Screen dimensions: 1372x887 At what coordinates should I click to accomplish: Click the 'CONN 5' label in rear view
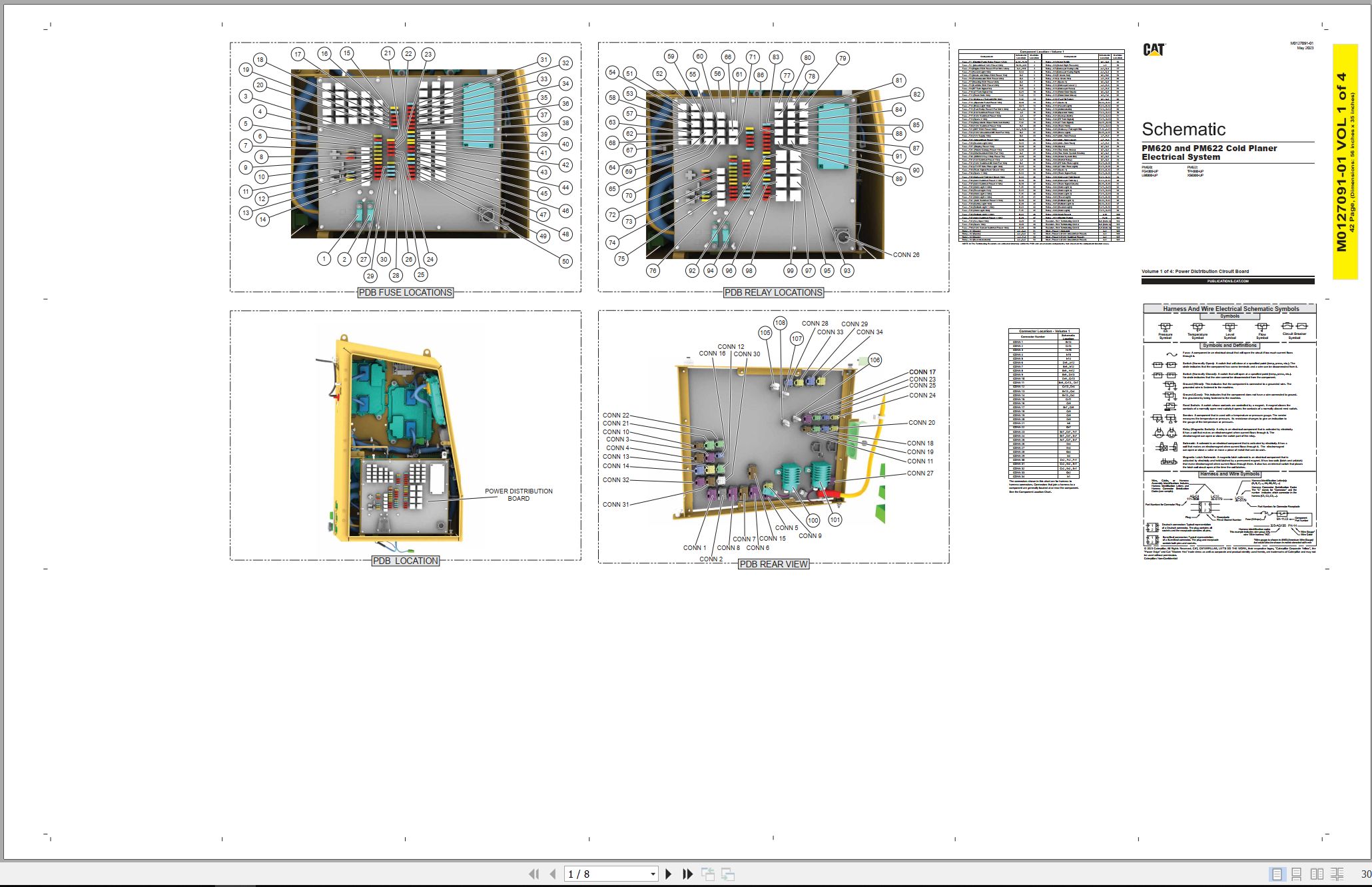pyautogui.click(x=786, y=528)
